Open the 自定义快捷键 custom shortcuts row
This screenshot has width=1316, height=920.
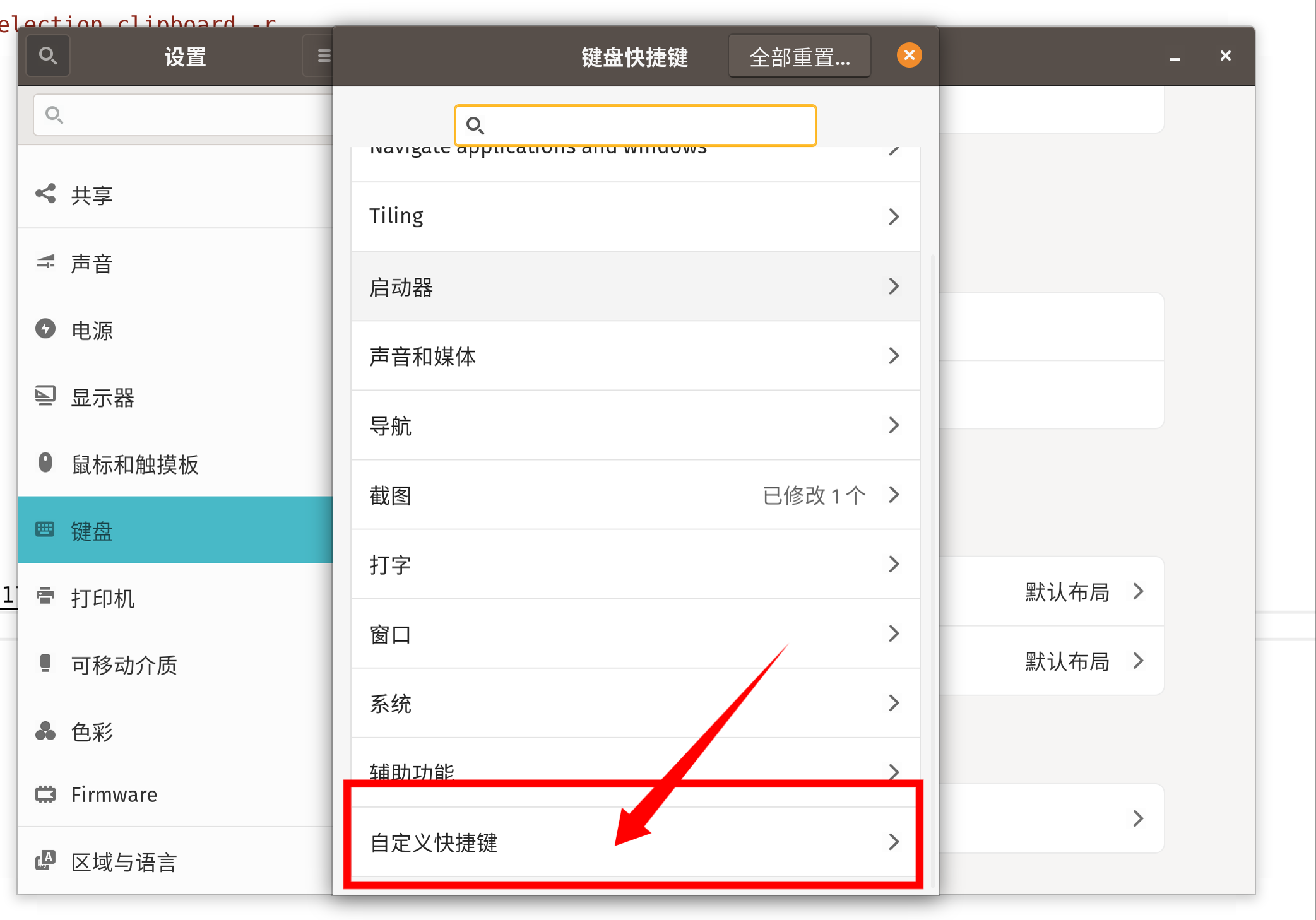[635, 842]
